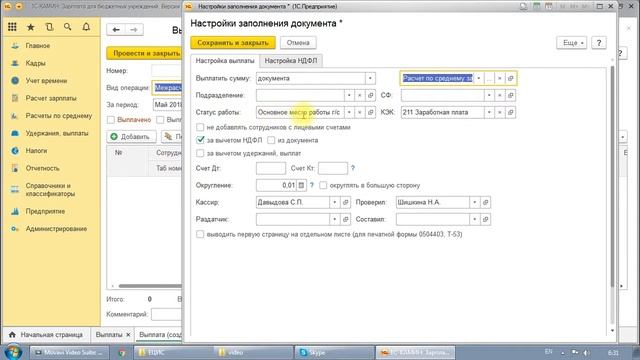Uncheck за вычетом НДФЛ checkbox
Screen dimensions: 640x360
click(200, 140)
